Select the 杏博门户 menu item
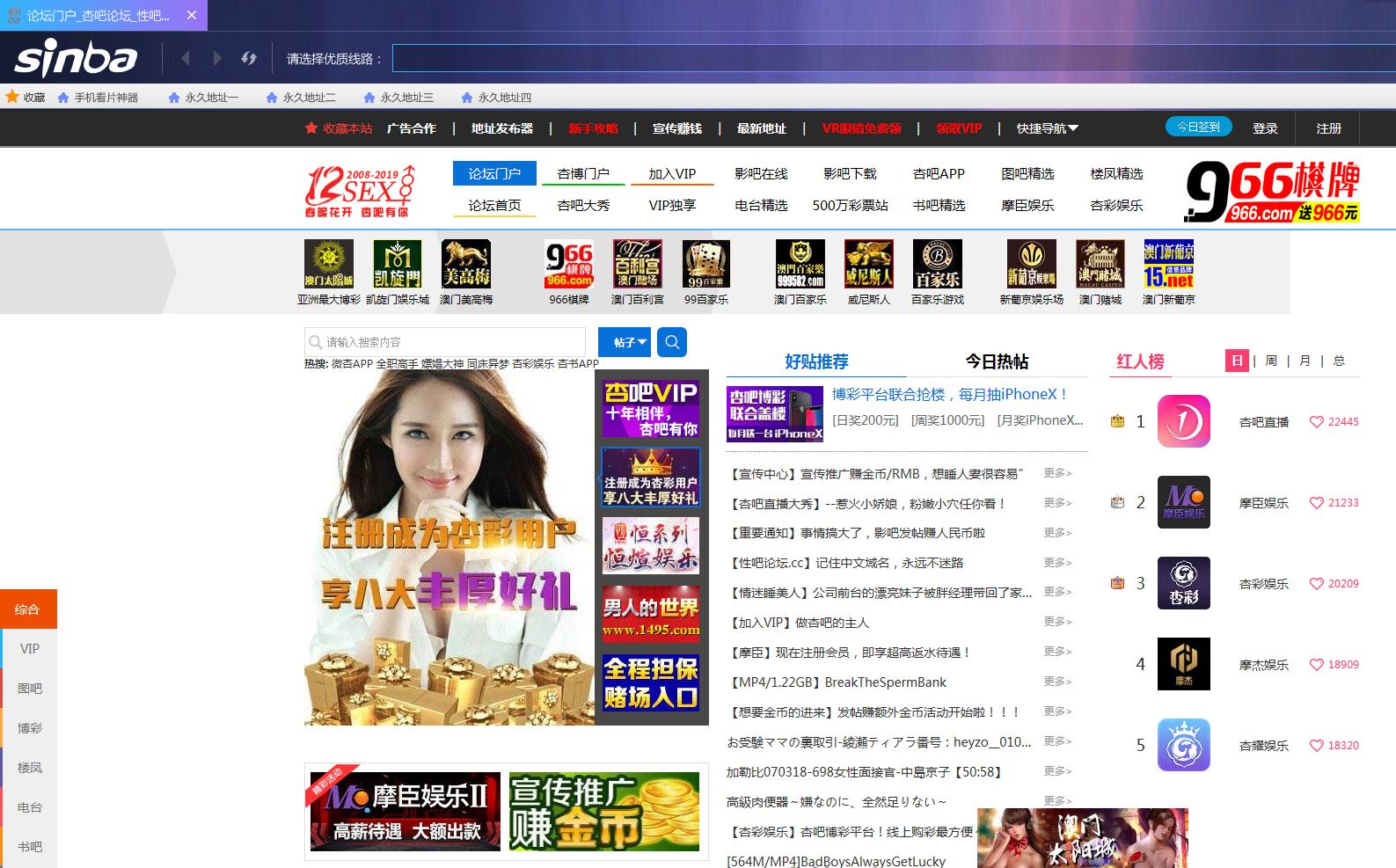 pyautogui.click(x=583, y=173)
